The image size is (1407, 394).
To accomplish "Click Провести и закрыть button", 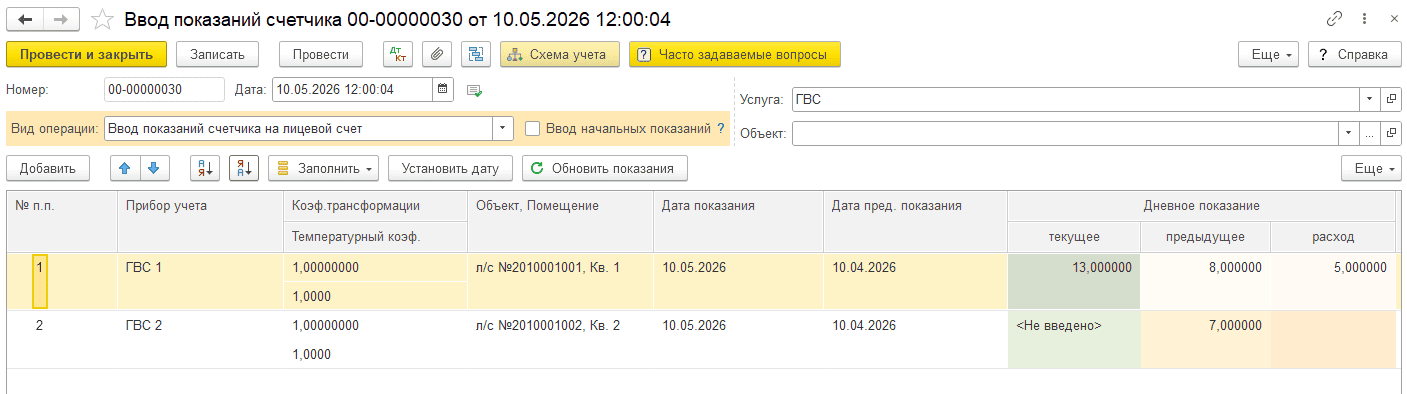I will 86,54.
